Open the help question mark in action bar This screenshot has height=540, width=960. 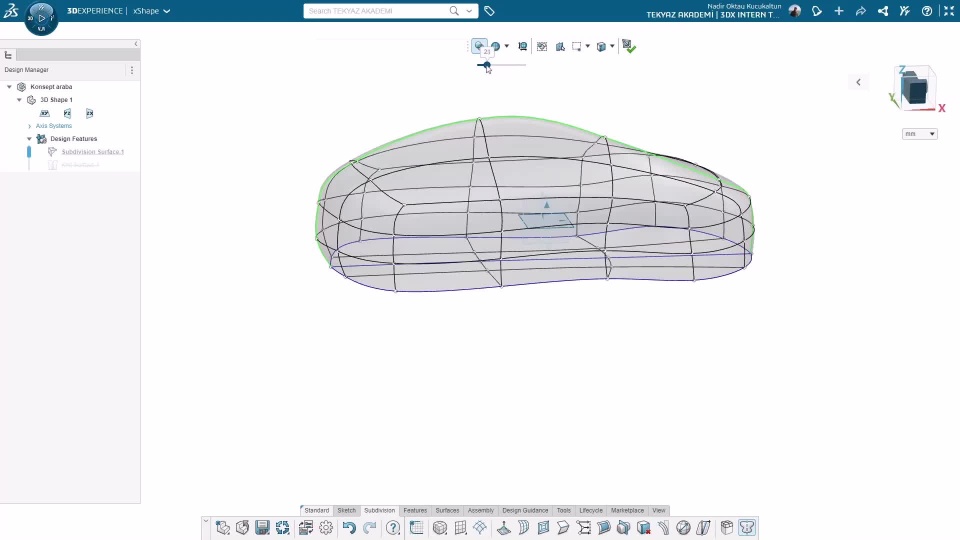[393, 528]
